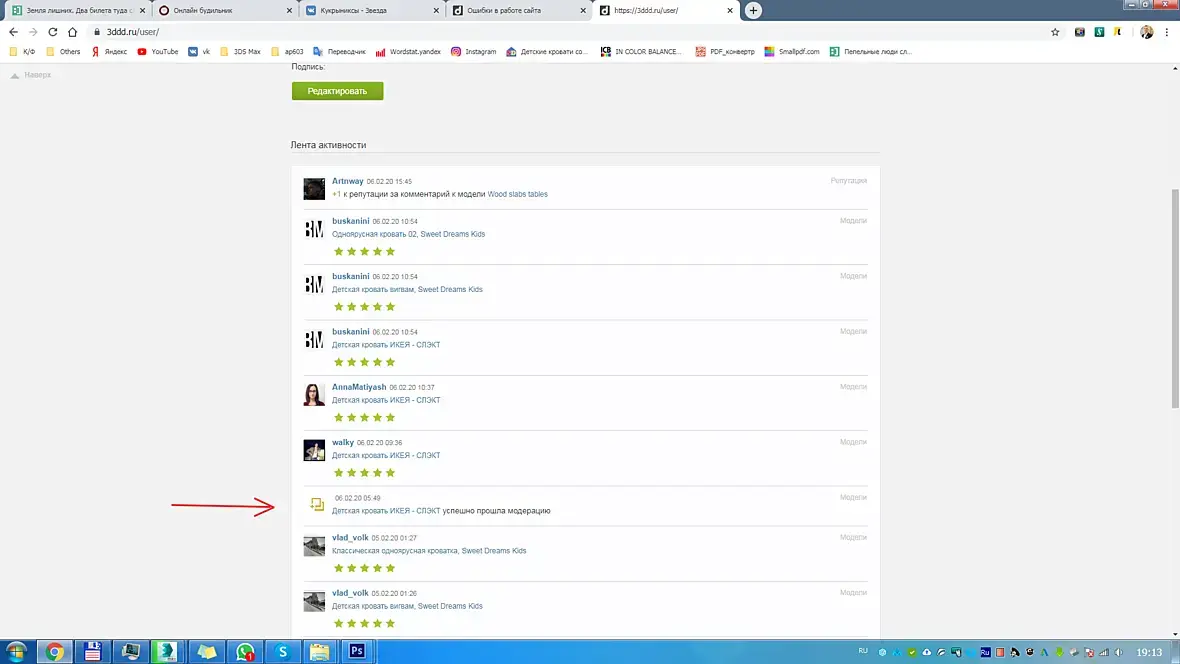Click the green Редактировать button
Viewport: 1180px width, 664px height.
[x=337, y=91]
